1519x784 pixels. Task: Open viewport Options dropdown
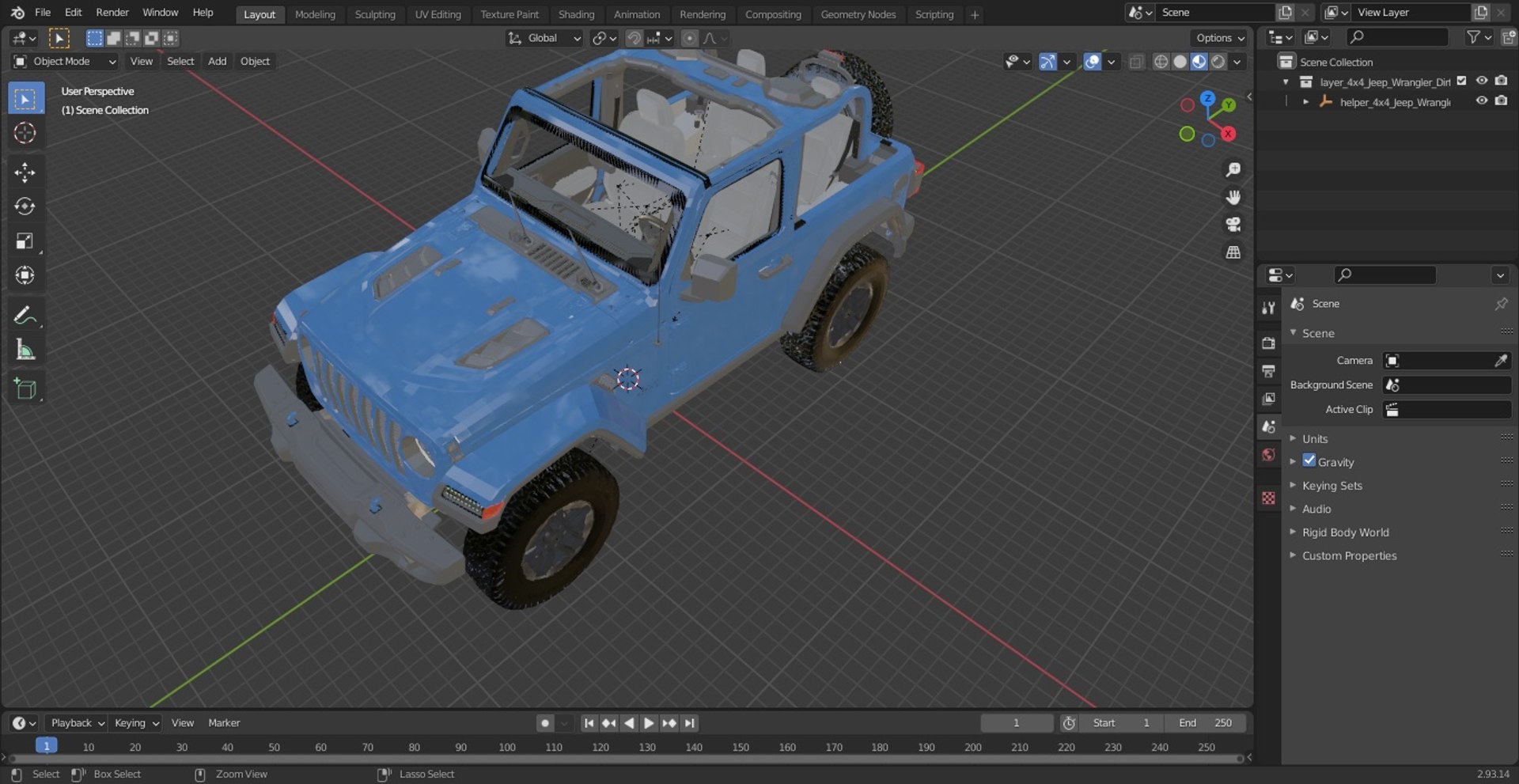pyautogui.click(x=1219, y=38)
